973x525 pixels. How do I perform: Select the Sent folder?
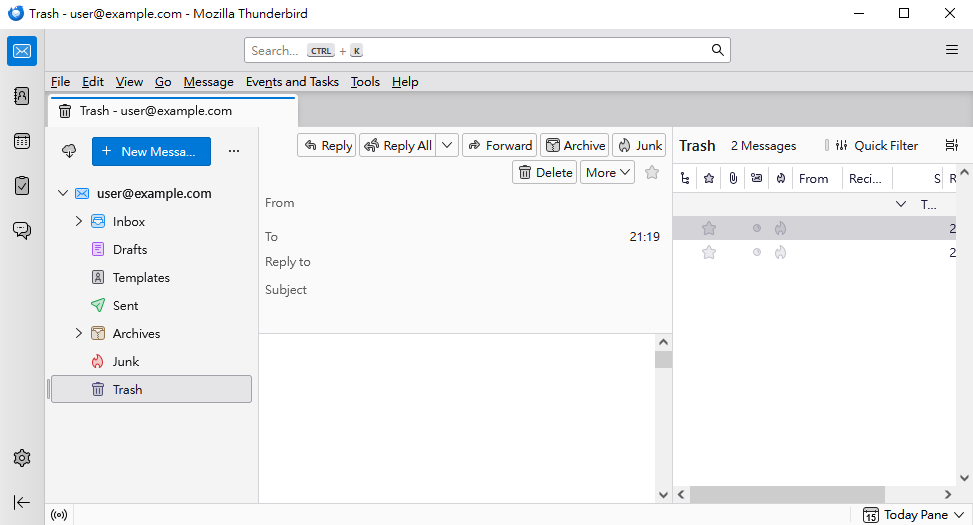point(151,305)
